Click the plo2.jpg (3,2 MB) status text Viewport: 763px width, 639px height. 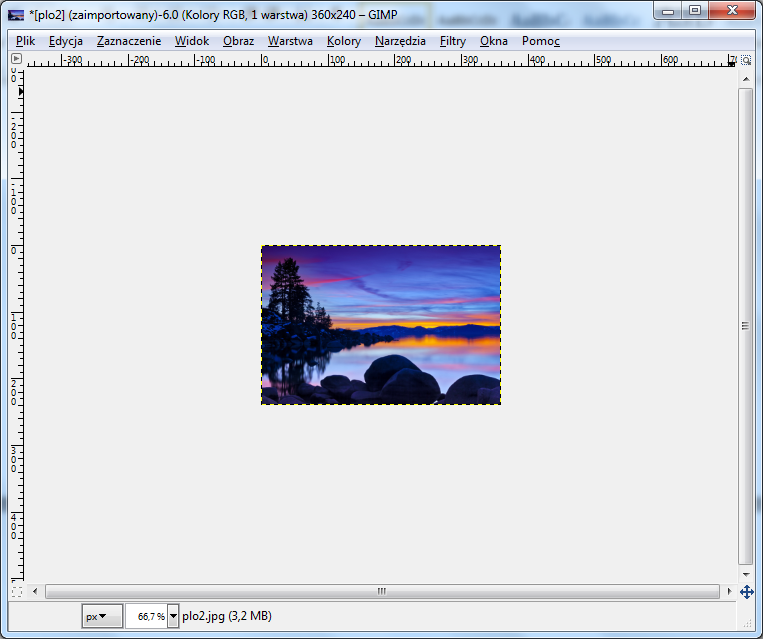[x=227, y=616]
